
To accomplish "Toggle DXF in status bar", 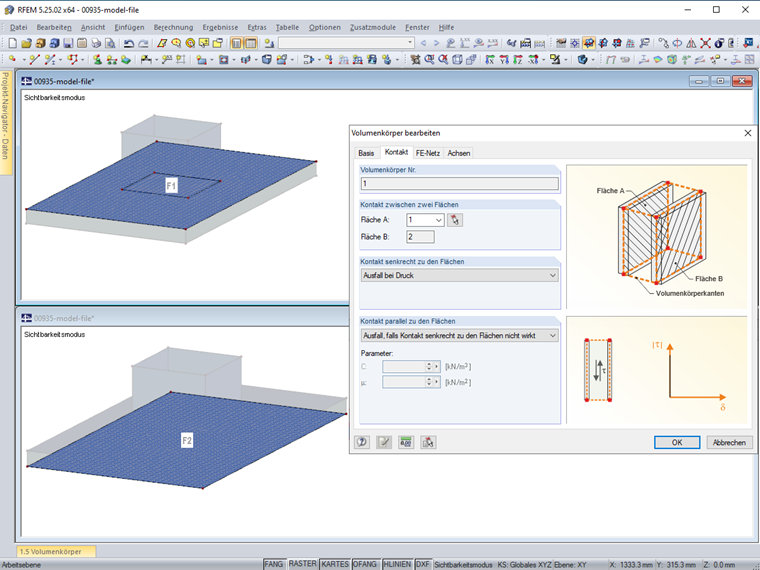I will (x=423, y=564).
